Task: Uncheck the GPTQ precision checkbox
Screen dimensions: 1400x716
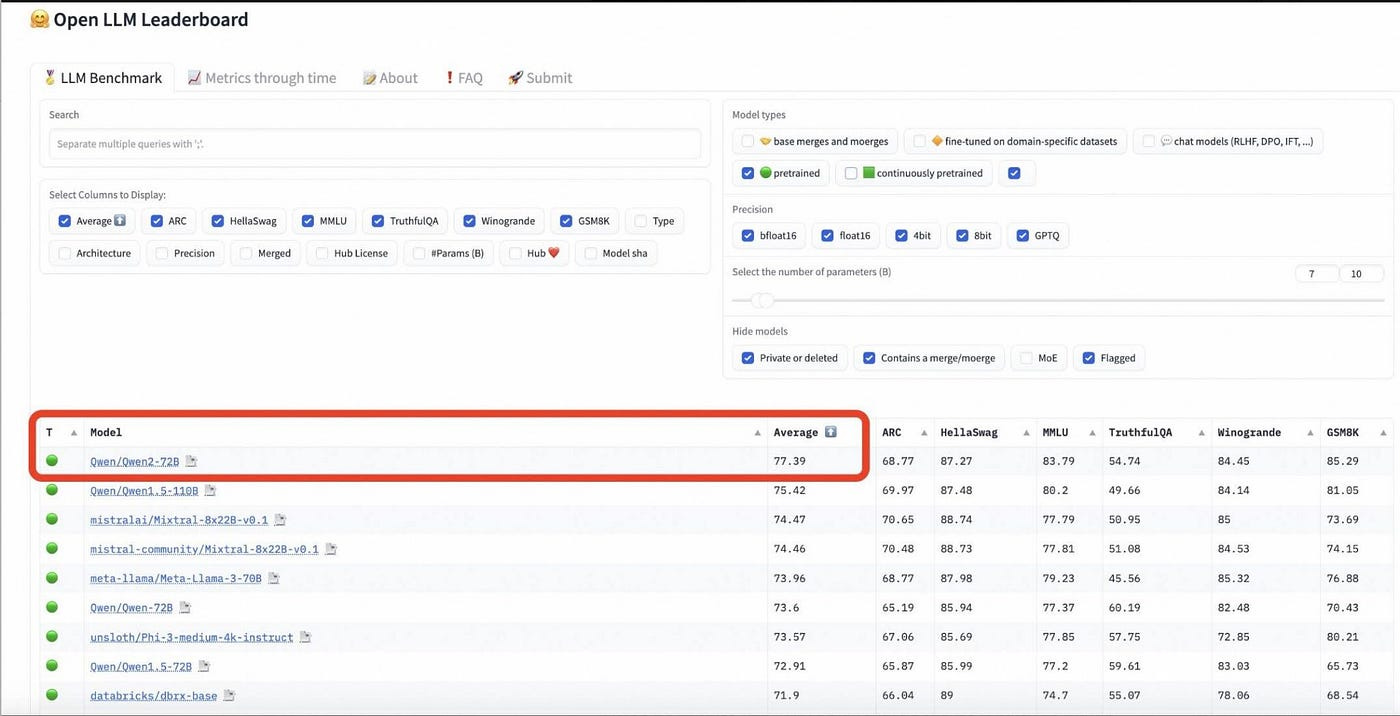Action: (1022, 236)
